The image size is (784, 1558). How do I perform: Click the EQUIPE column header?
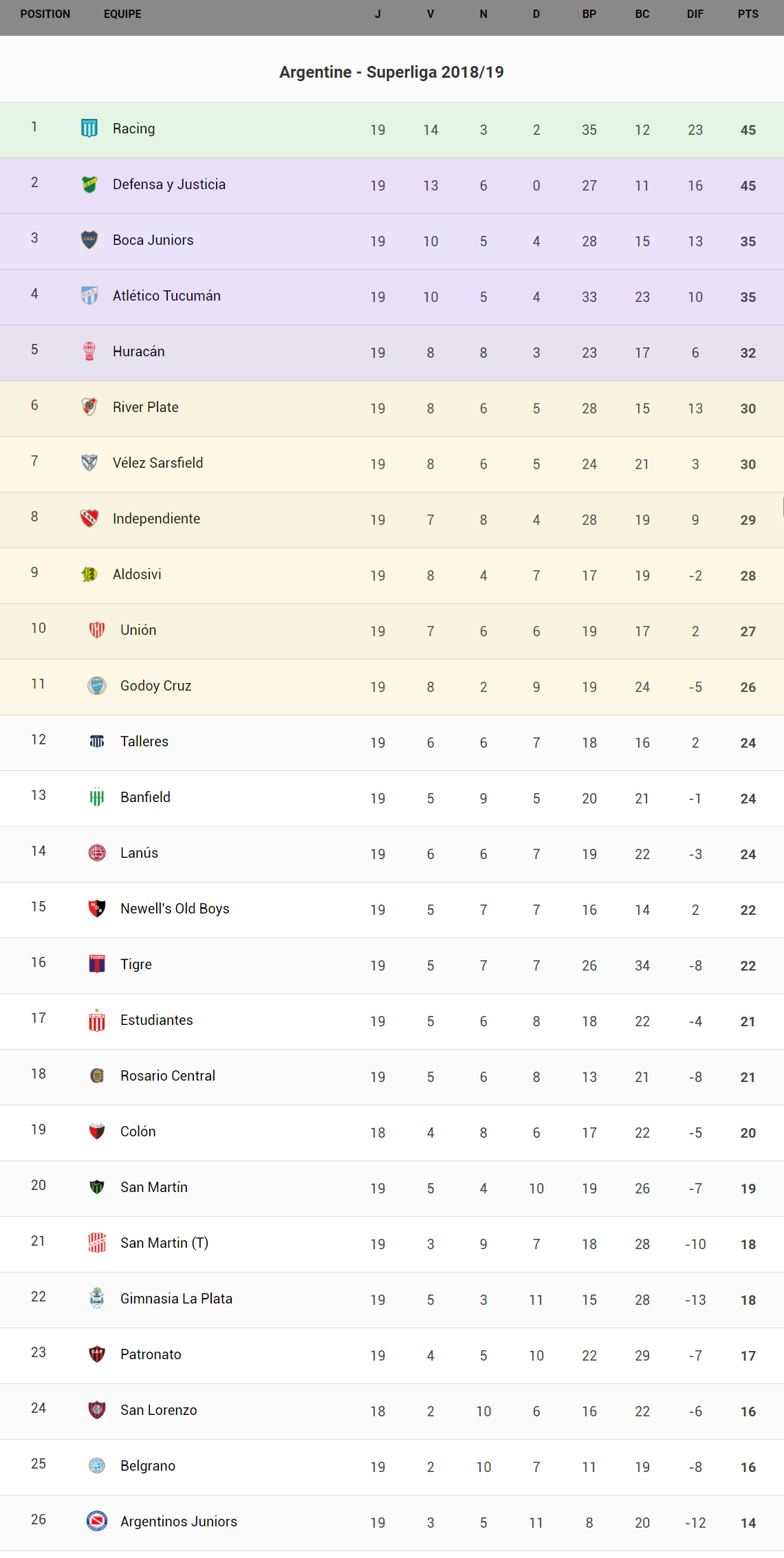click(122, 14)
